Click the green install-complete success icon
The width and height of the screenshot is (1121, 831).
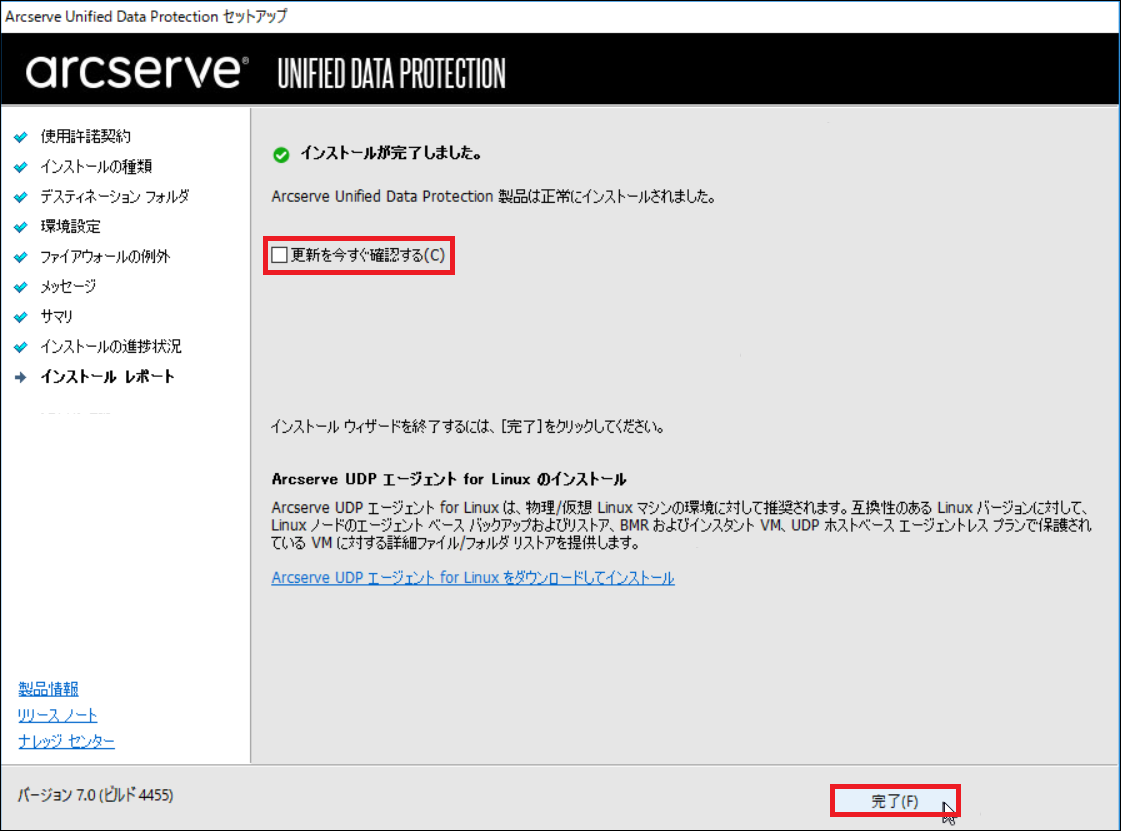click(281, 154)
